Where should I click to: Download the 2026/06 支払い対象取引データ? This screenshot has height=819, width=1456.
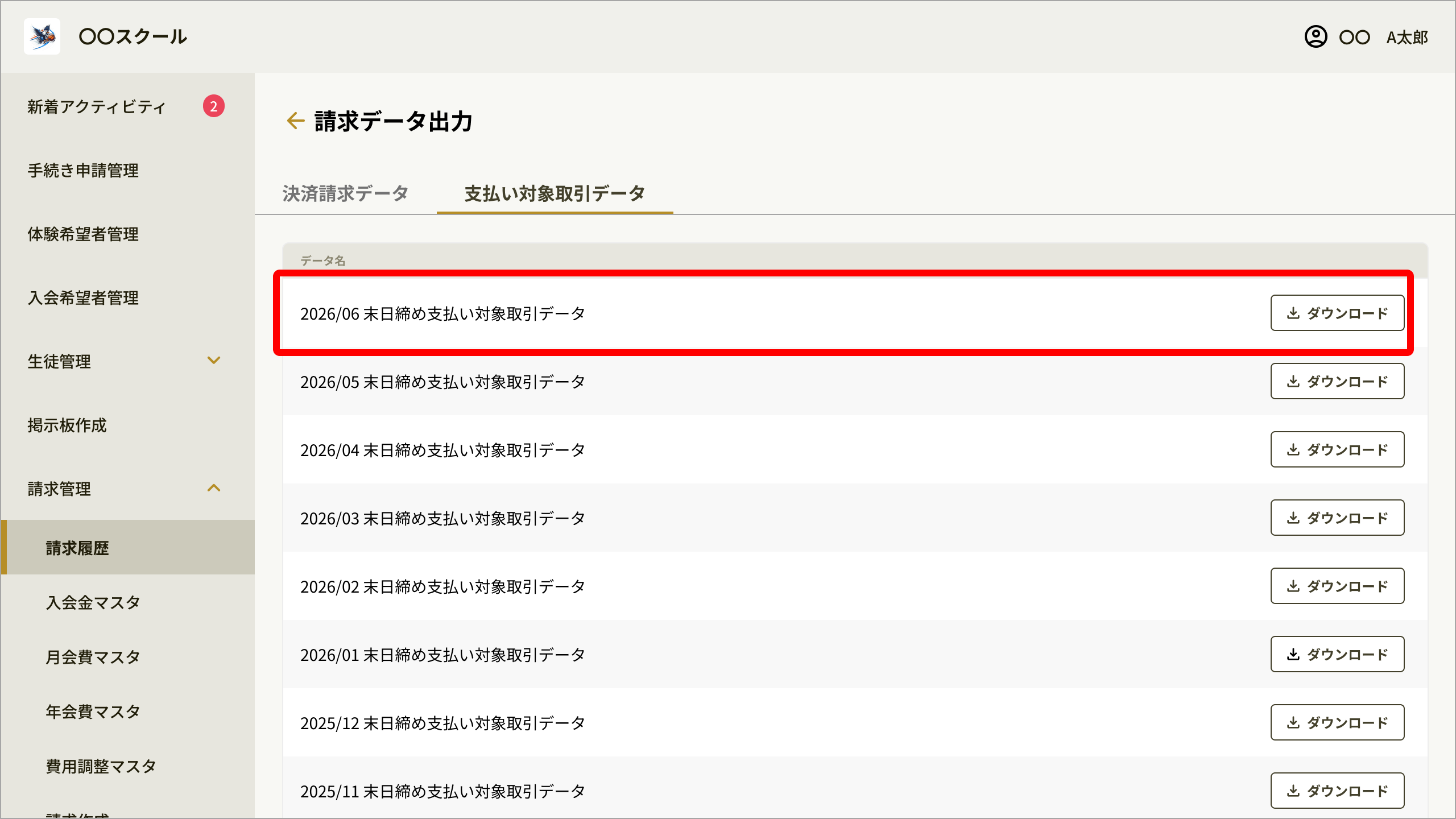1337,313
